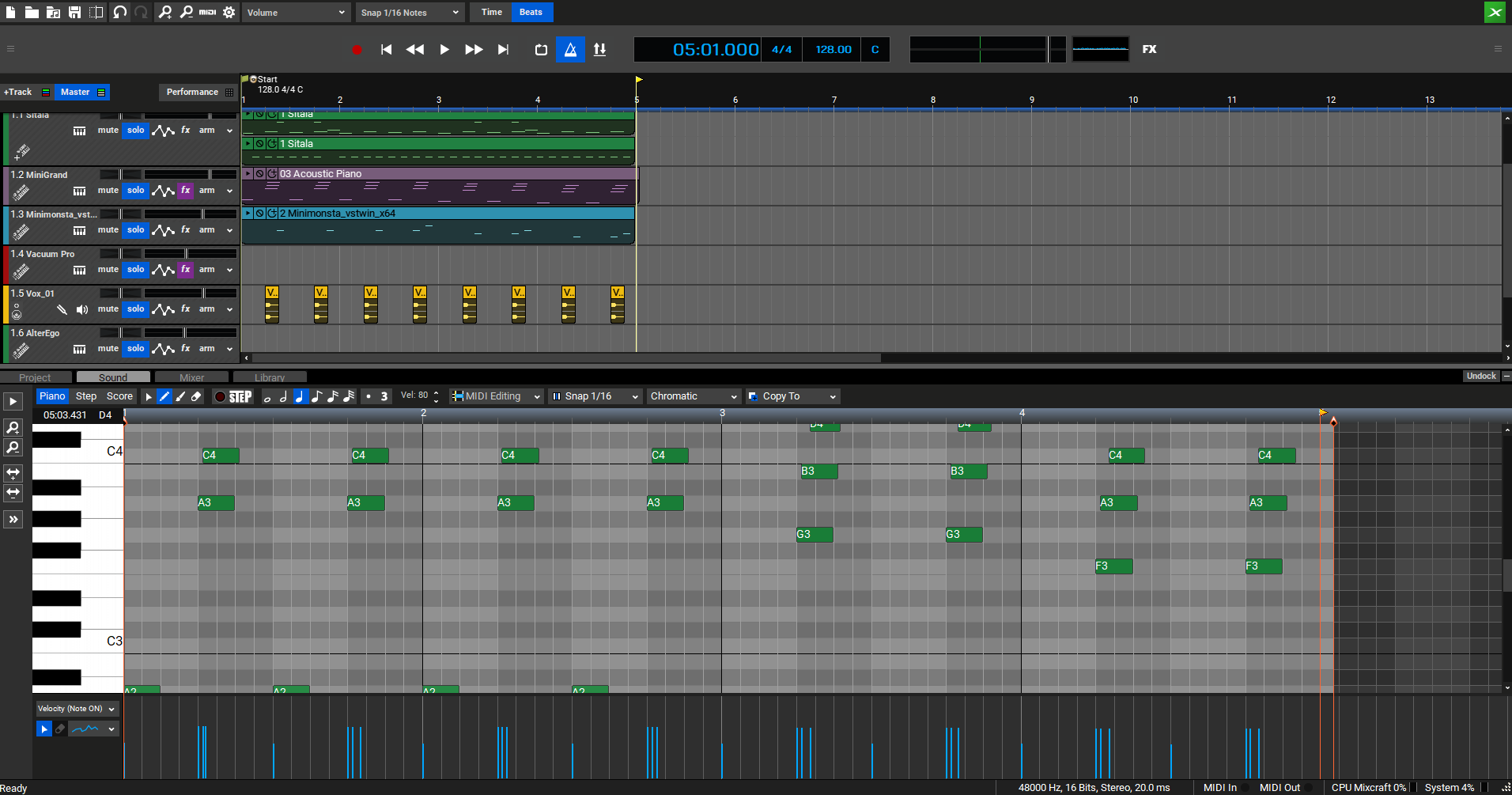Open the Library tab
This screenshot has height=795, width=1512.
tap(270, 377)
